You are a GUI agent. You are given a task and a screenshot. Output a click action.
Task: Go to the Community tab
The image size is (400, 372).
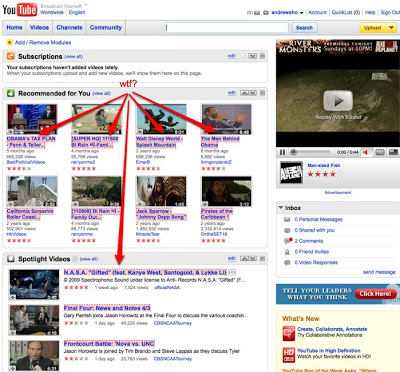106,28
